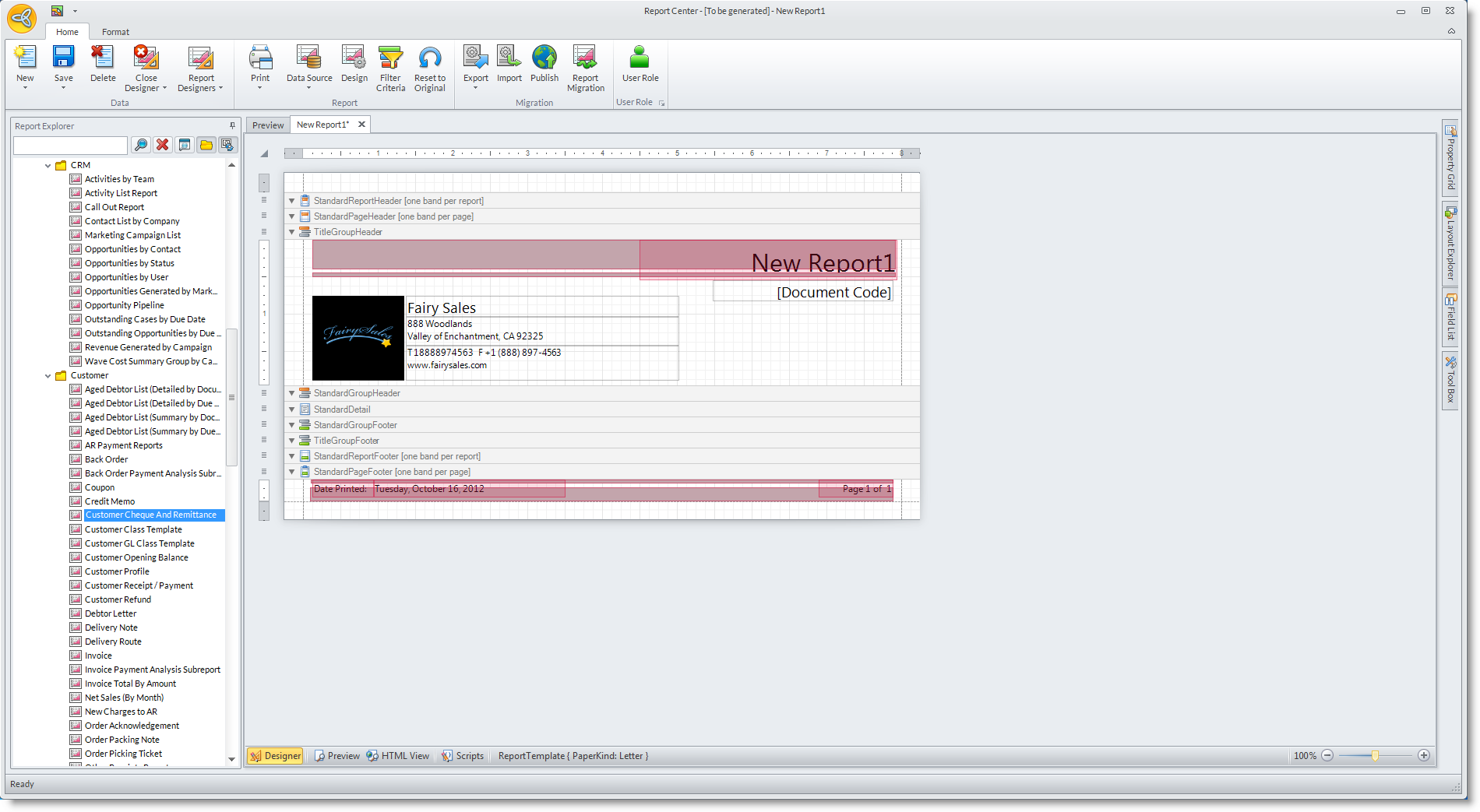Adjust the zoom slider handle
Screen dimensions: 1480x812
[x=1375, y=756]
